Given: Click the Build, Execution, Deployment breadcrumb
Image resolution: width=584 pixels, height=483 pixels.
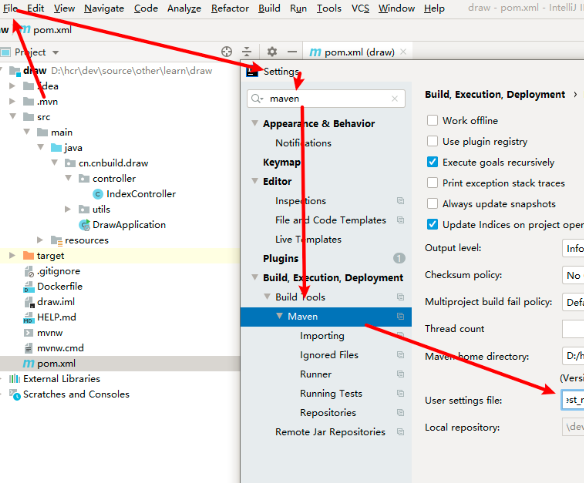Looking at the screenshot, I should point(495,95).
